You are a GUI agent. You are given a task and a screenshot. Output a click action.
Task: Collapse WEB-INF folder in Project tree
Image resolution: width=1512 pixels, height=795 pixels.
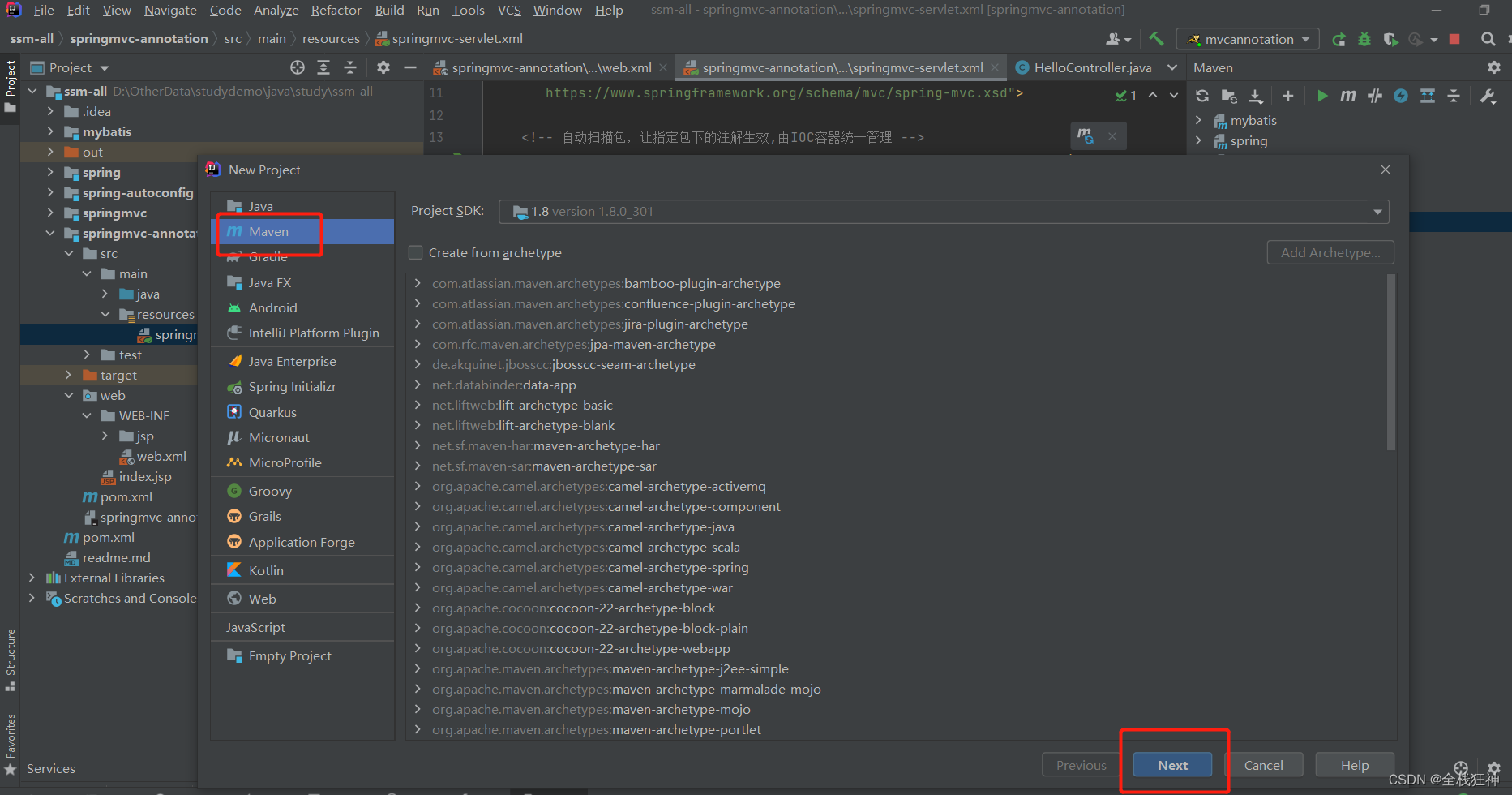[x=87, y=415]
